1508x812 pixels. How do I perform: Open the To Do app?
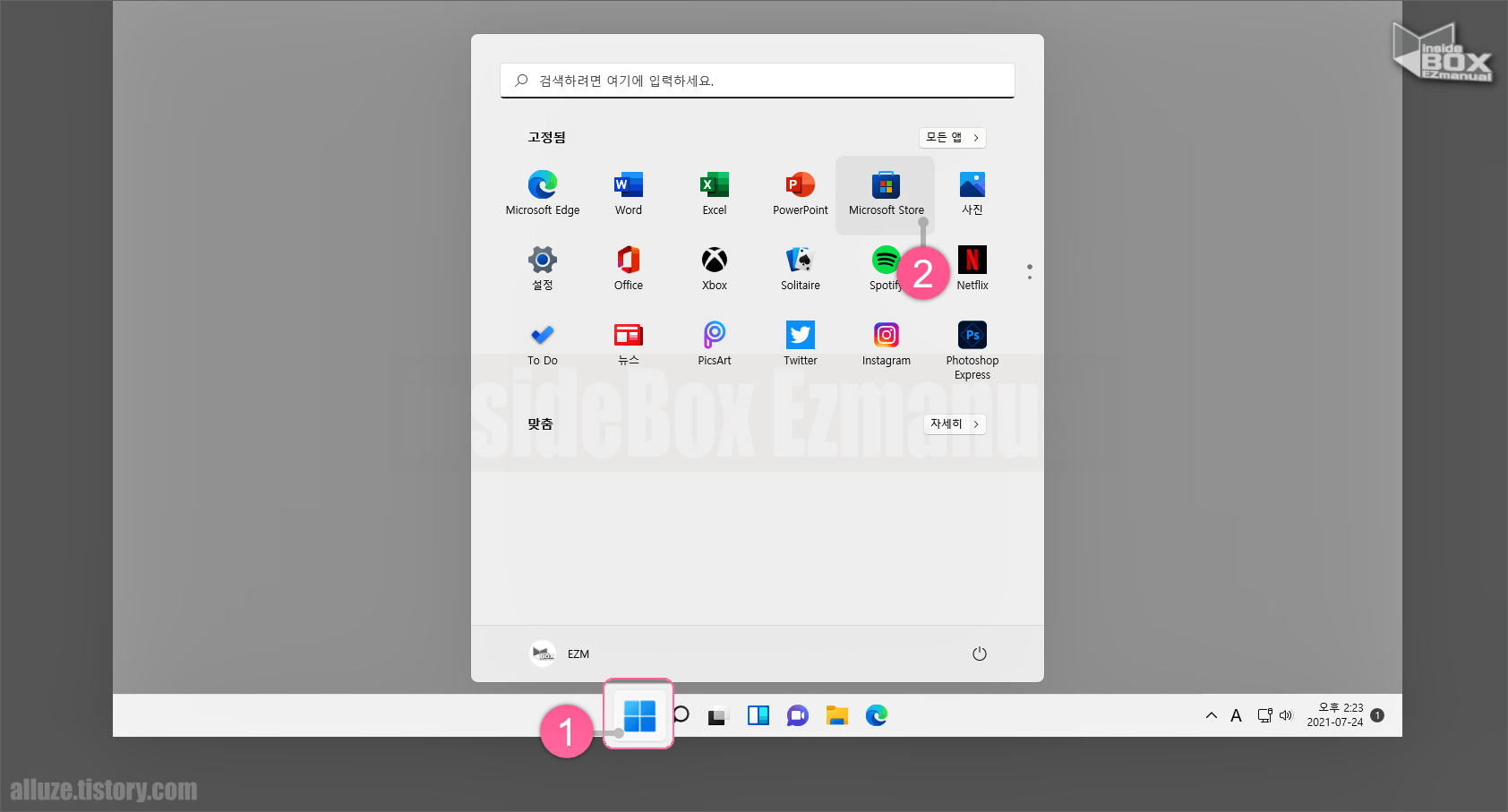click(x=543, y=344)
